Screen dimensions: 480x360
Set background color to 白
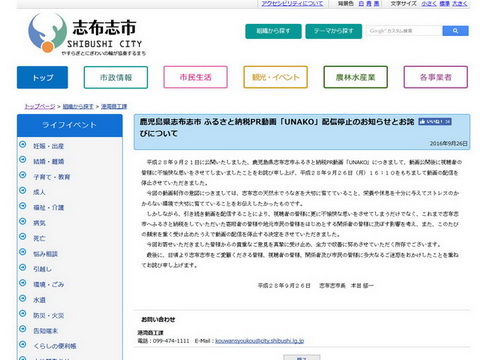coord(361,3)
